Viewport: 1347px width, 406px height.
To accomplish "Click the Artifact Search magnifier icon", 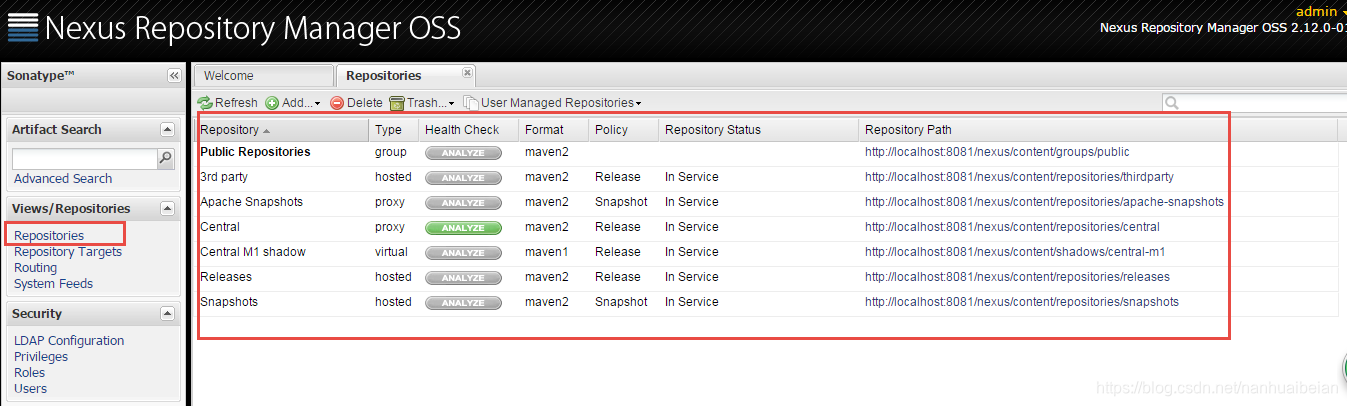I will [165, 158].
